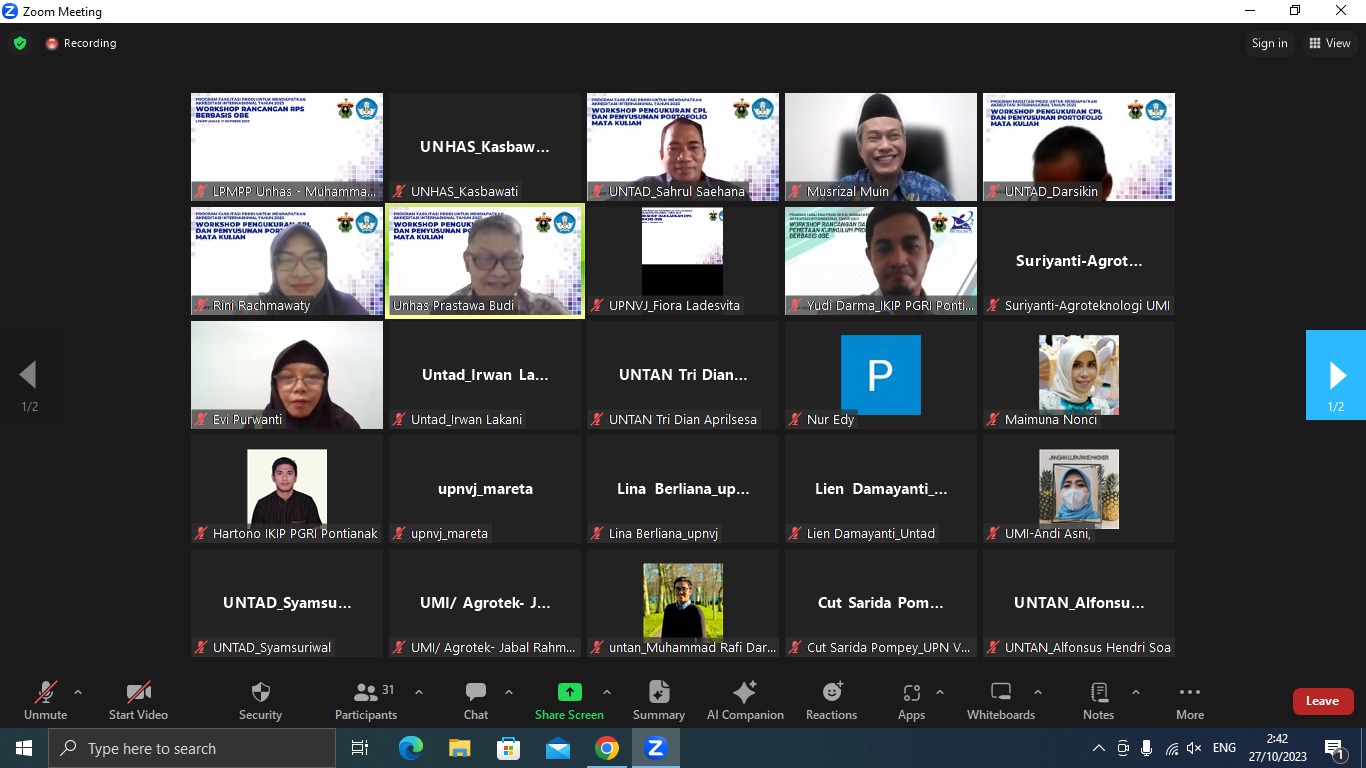Open the meeting Summary
Image resolution: width=1366 pixels, height=768 pixels.
click(658, 700)
